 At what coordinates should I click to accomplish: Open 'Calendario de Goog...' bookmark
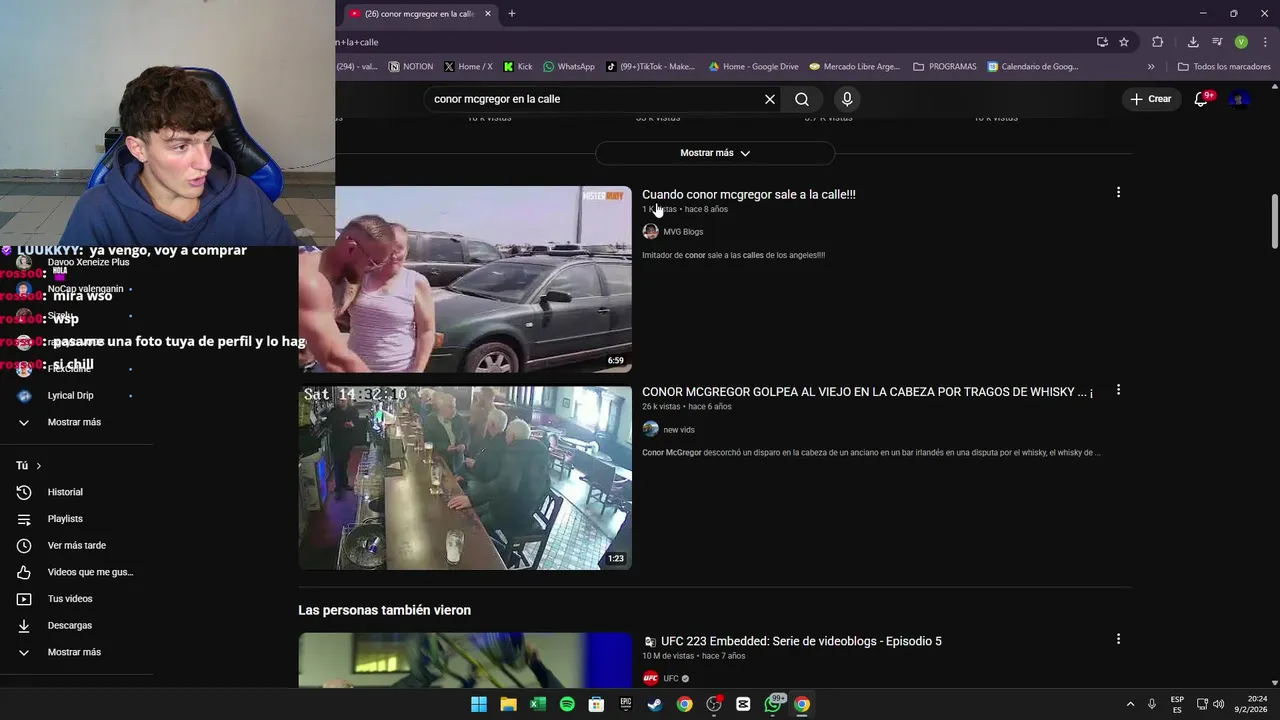click(1033, 67)
